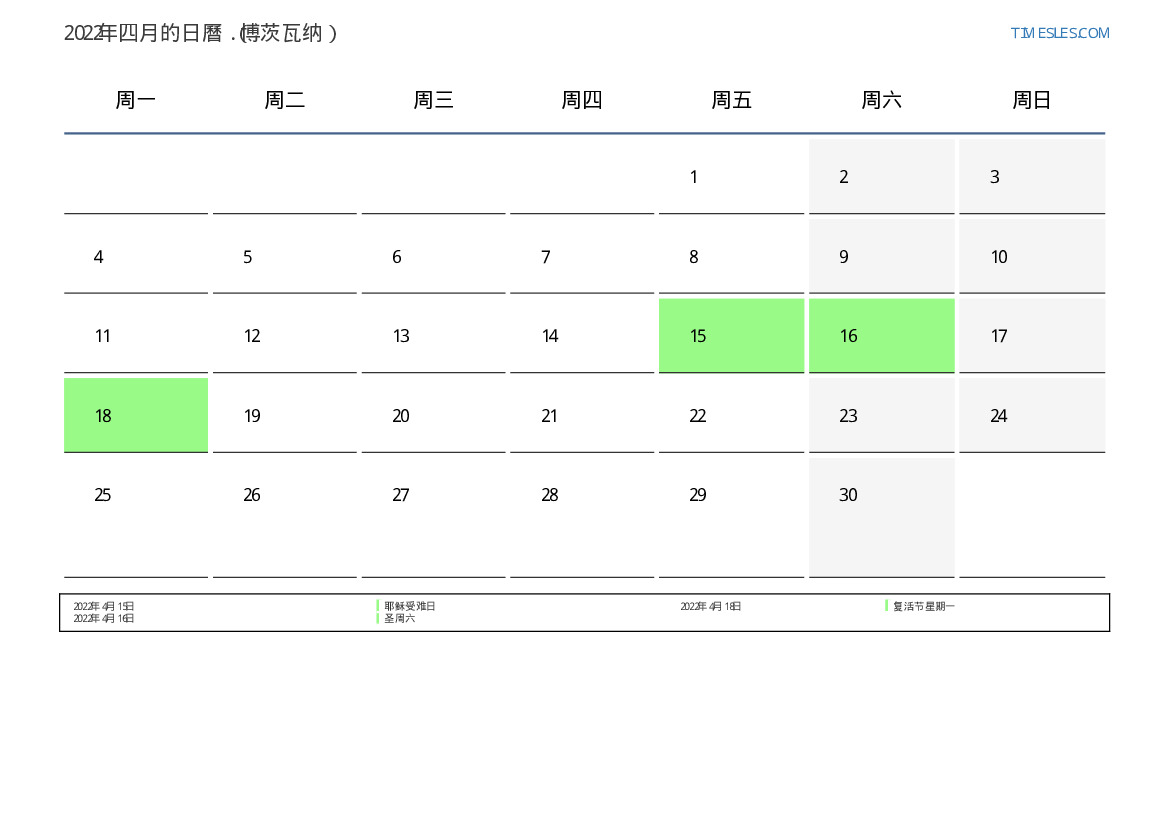
Task: Click the 耶稣受难日 holiday legend entry
Action: [409, 606]
